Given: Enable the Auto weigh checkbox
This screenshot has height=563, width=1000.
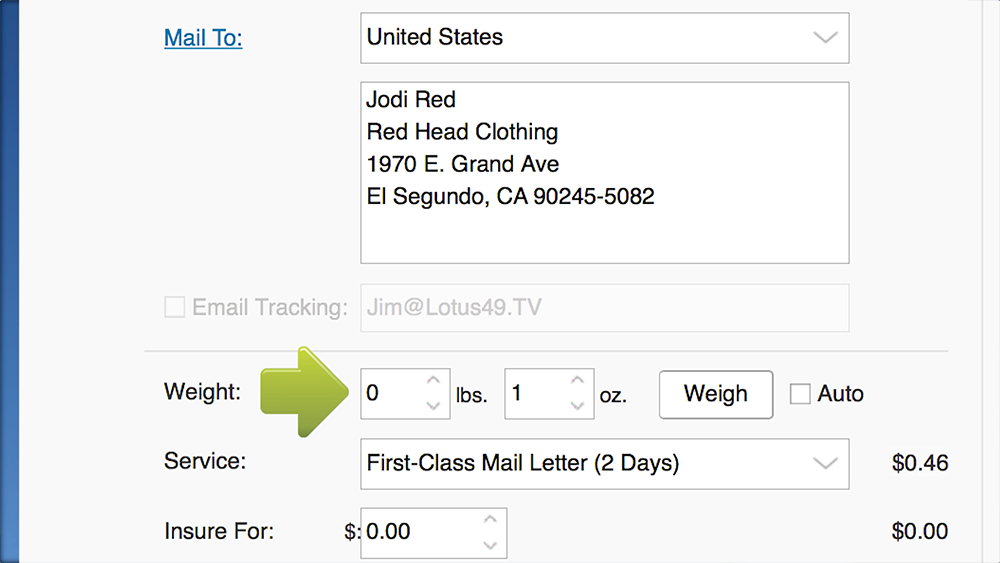Looking at the screenshot, I should point(800,393).
